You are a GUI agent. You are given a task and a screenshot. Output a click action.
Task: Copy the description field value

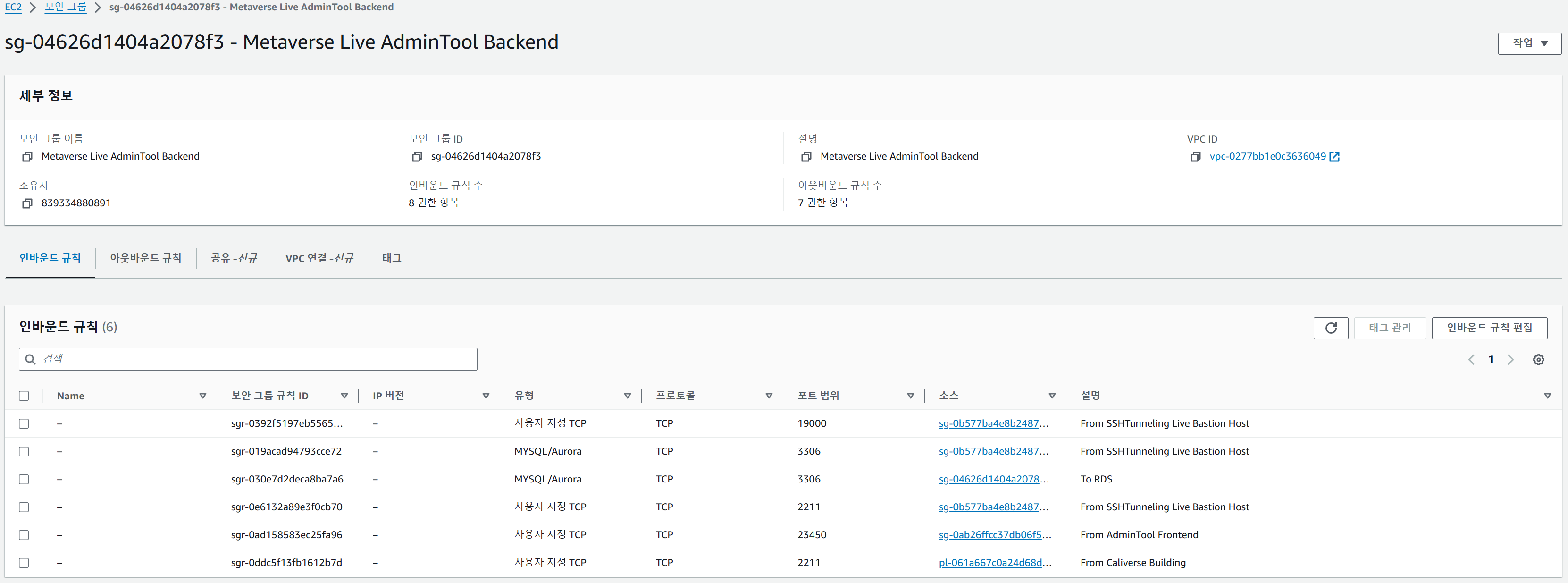tap(806, 157)
